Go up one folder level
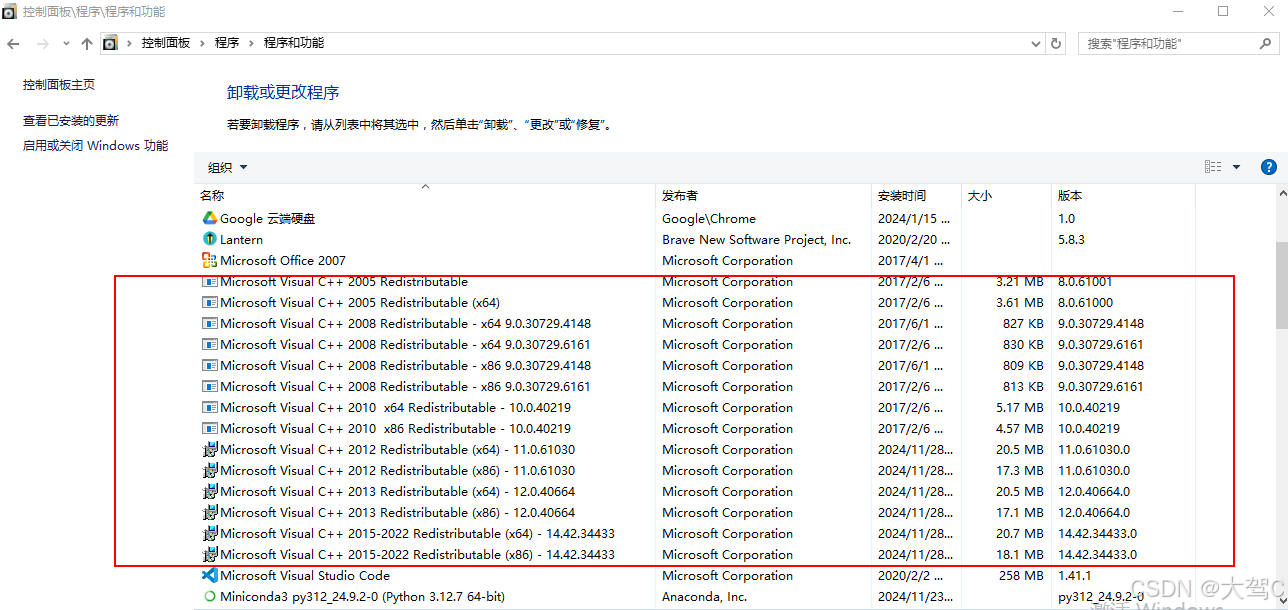The width and height of the screenshot is (1288, 610). [x=87, y=43]
